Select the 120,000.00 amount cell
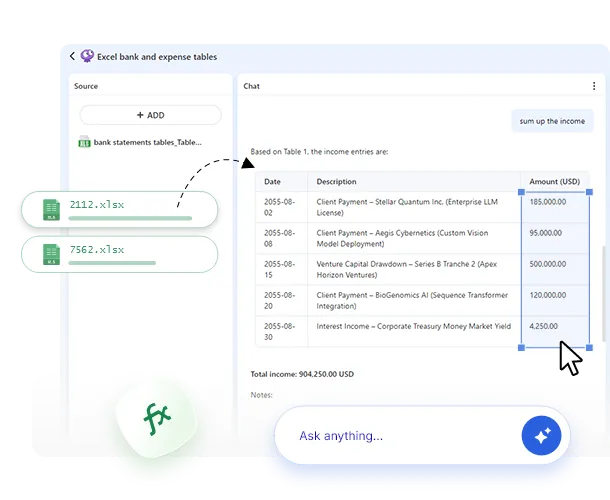610x500 pixels. click(555, 300)
